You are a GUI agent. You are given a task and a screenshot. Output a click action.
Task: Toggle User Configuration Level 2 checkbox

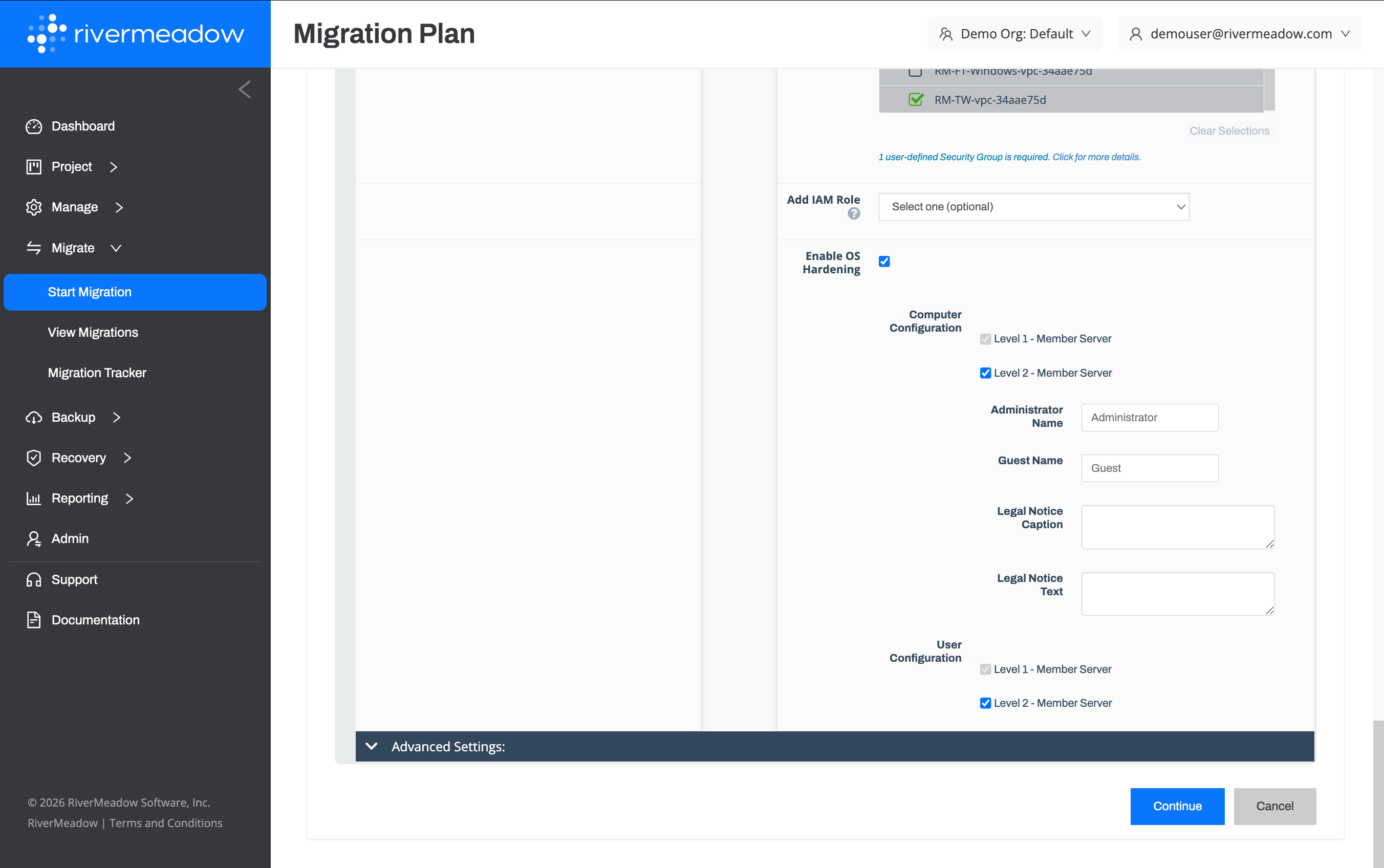tap(985, 703)
